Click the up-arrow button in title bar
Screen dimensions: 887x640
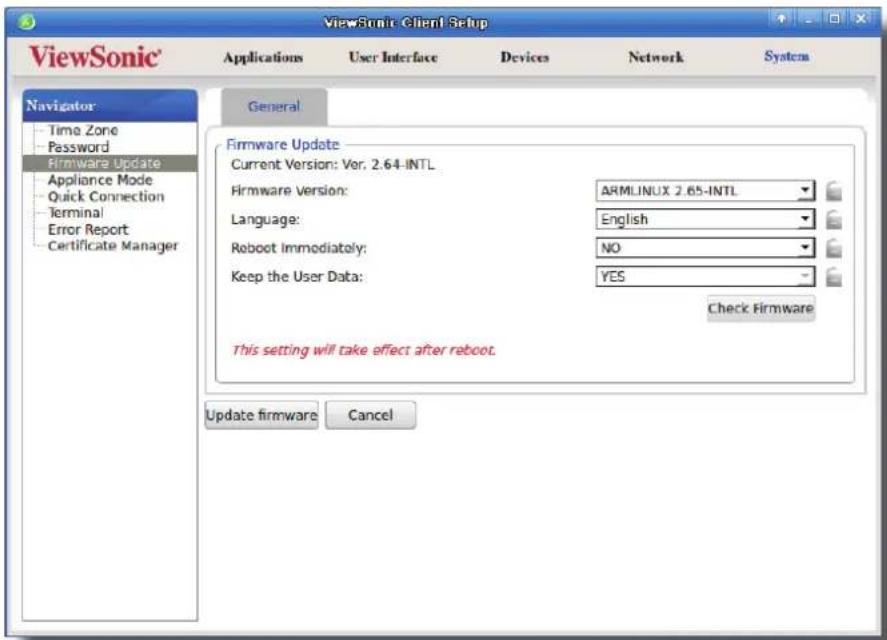coord(781,19)
